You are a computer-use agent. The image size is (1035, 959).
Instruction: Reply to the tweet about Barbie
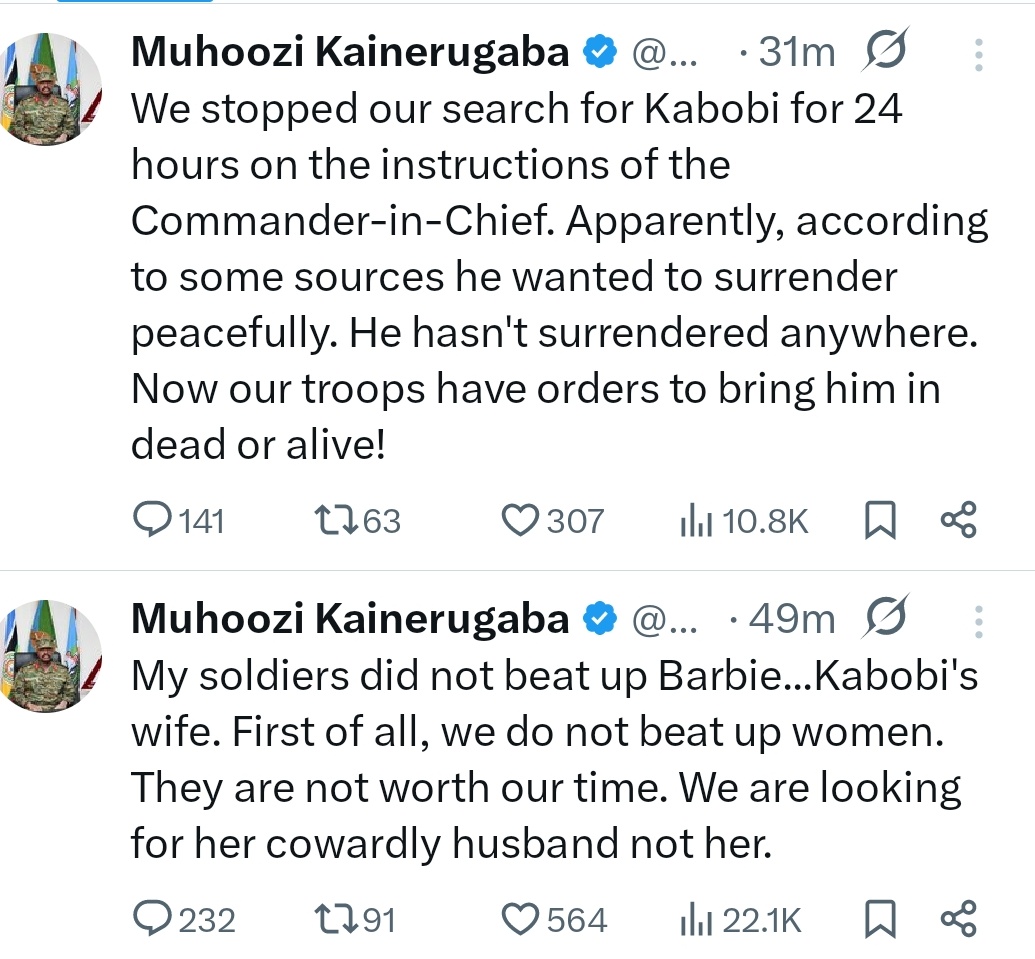click(x=153, y=918)
